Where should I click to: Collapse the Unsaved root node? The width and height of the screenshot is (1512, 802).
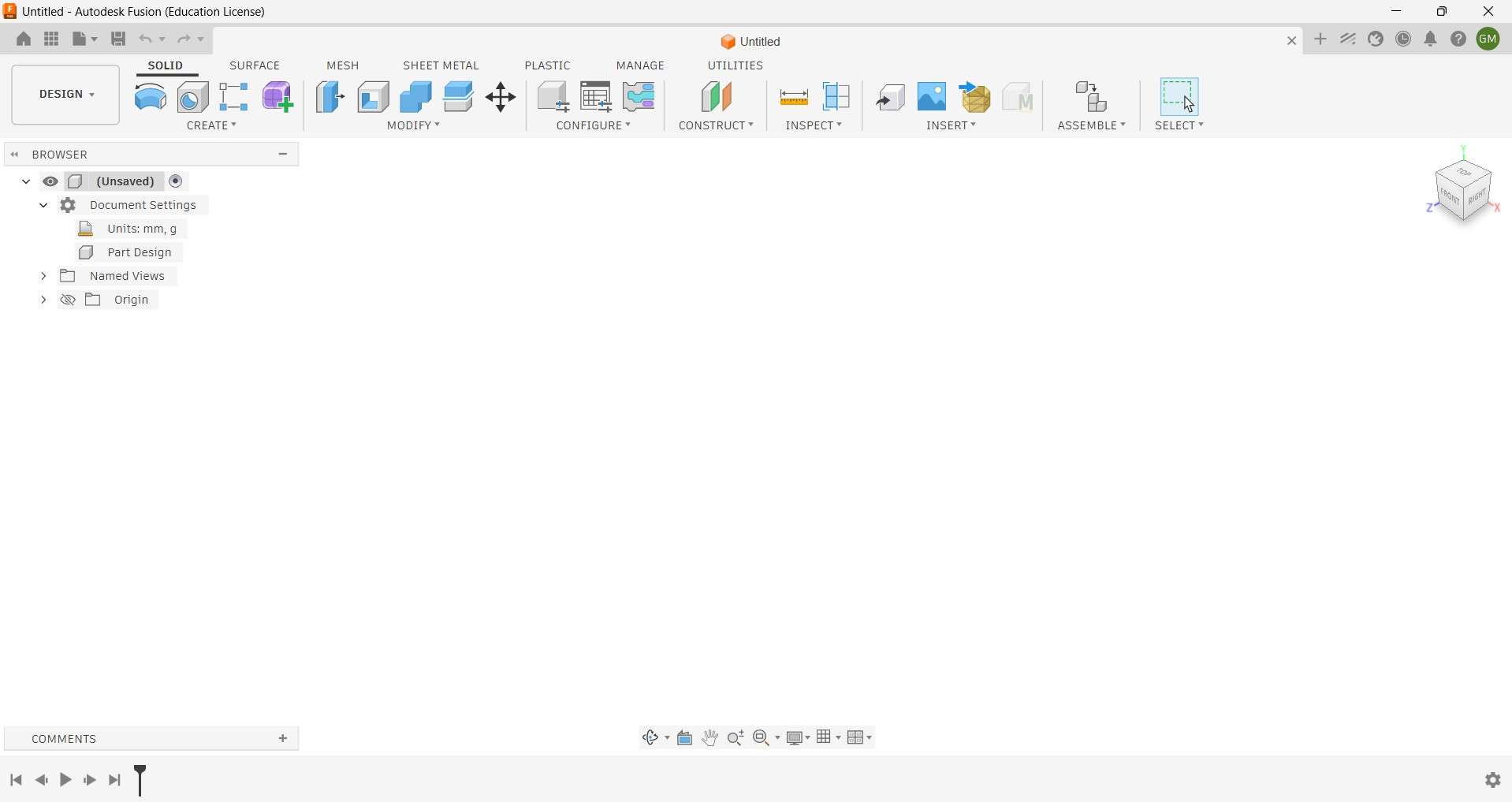pyautogui.click(x=26, y=182)
